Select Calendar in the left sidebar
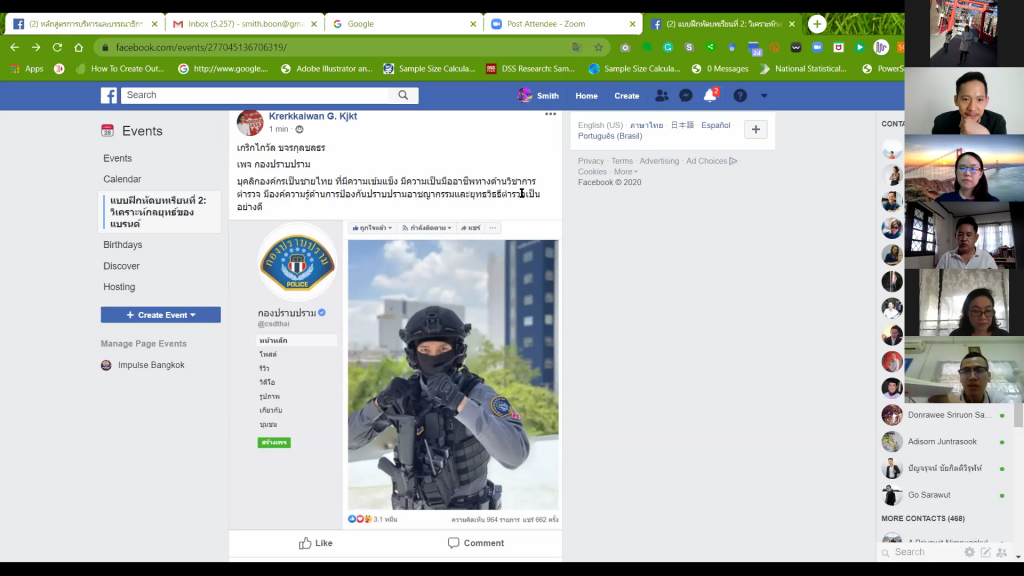This screenshot has height=576, width=1024. [x=122, y=179]
